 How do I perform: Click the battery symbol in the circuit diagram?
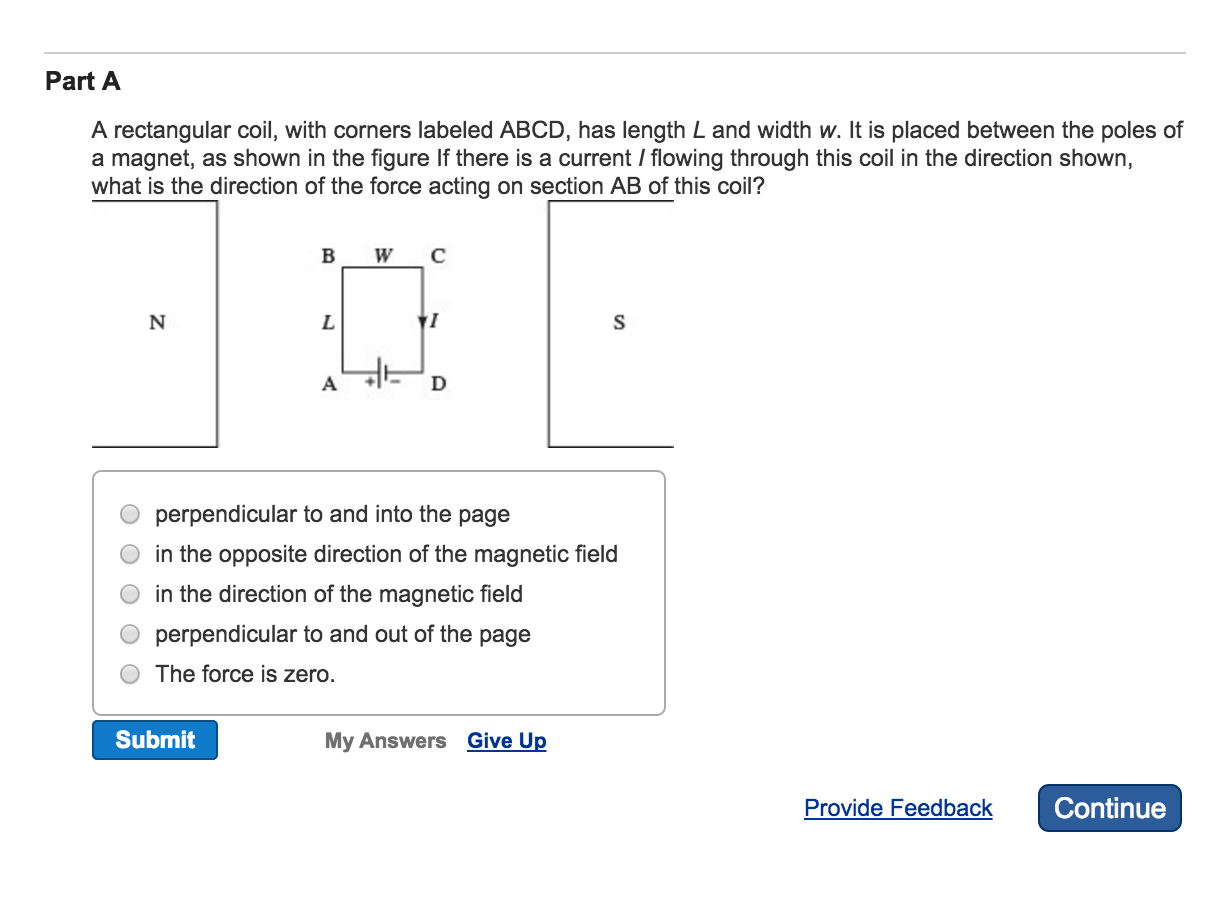[382, 369]
